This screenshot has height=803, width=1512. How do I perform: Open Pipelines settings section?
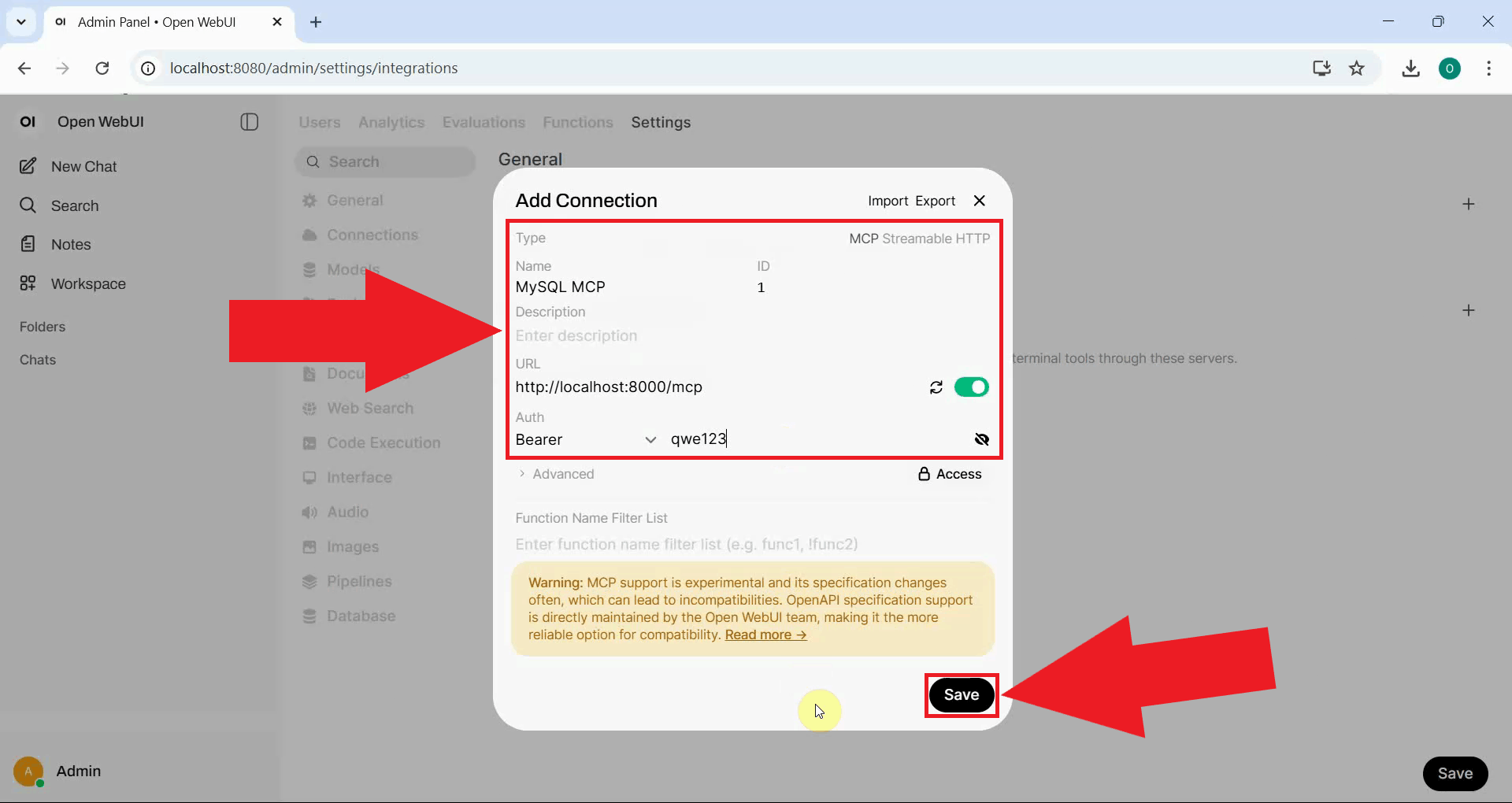tap(358, 581)
